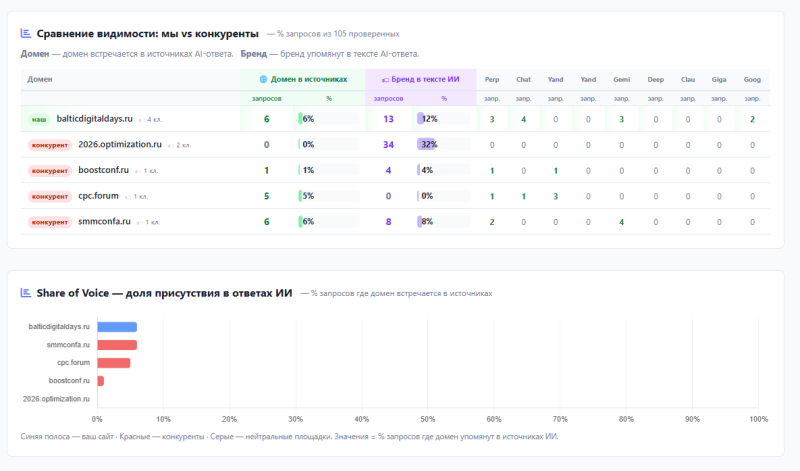Select the "Goog" column header
The image size is (800, 471).
[752, 80]
